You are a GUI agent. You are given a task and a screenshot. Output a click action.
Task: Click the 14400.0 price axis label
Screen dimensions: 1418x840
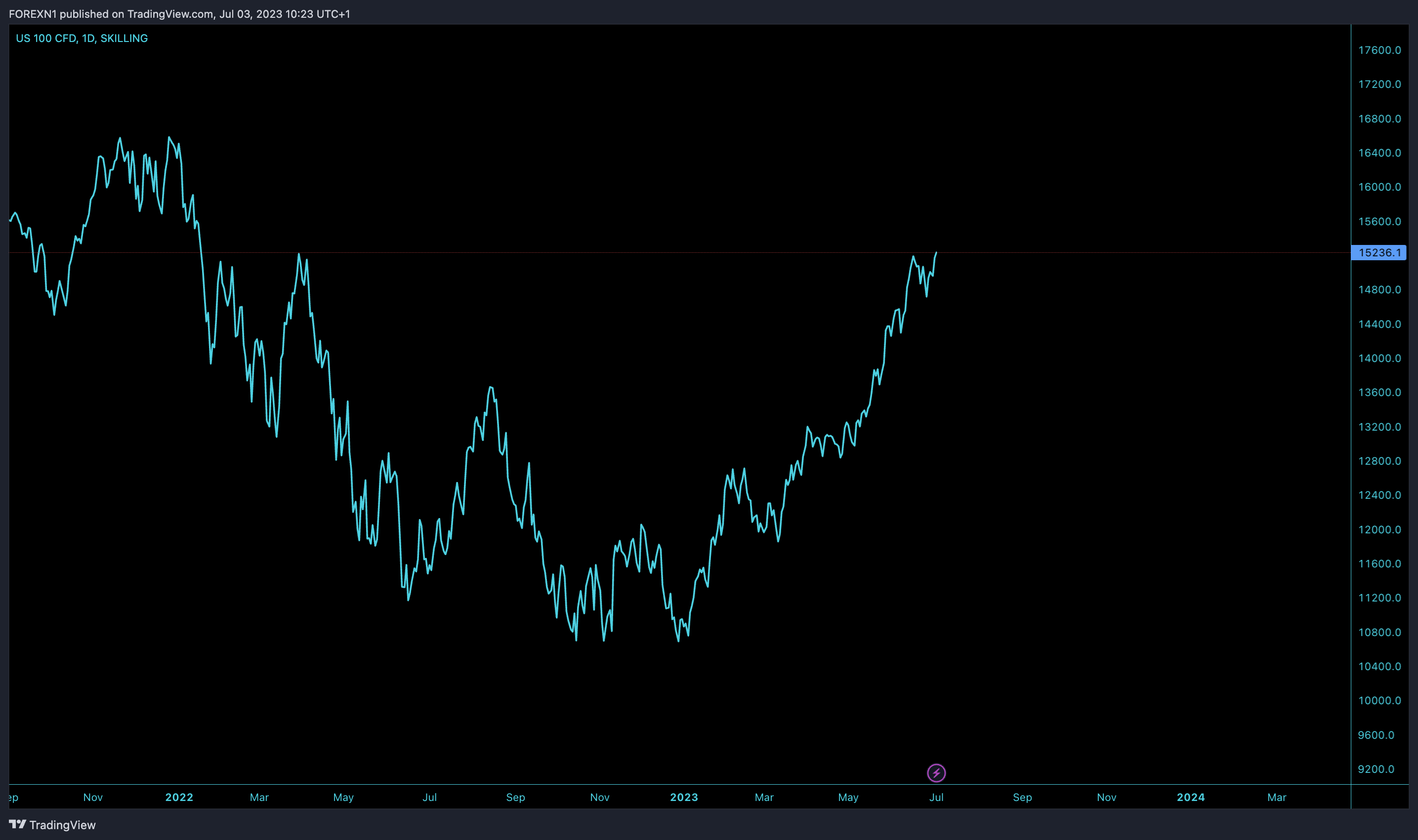[x=1379, y=324]
